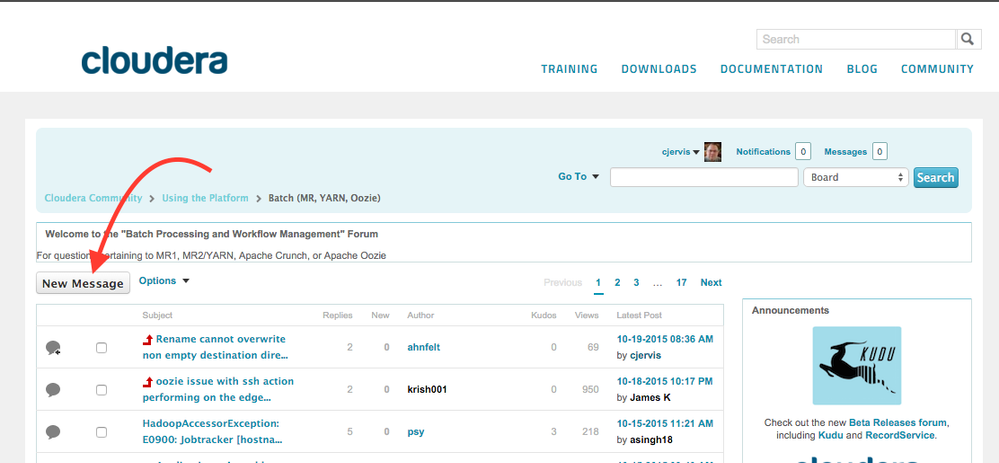Image resolution: width=999 pixels, height=463 pixels.
Task: Click the forum search text field
Action: tap(704, 177)
